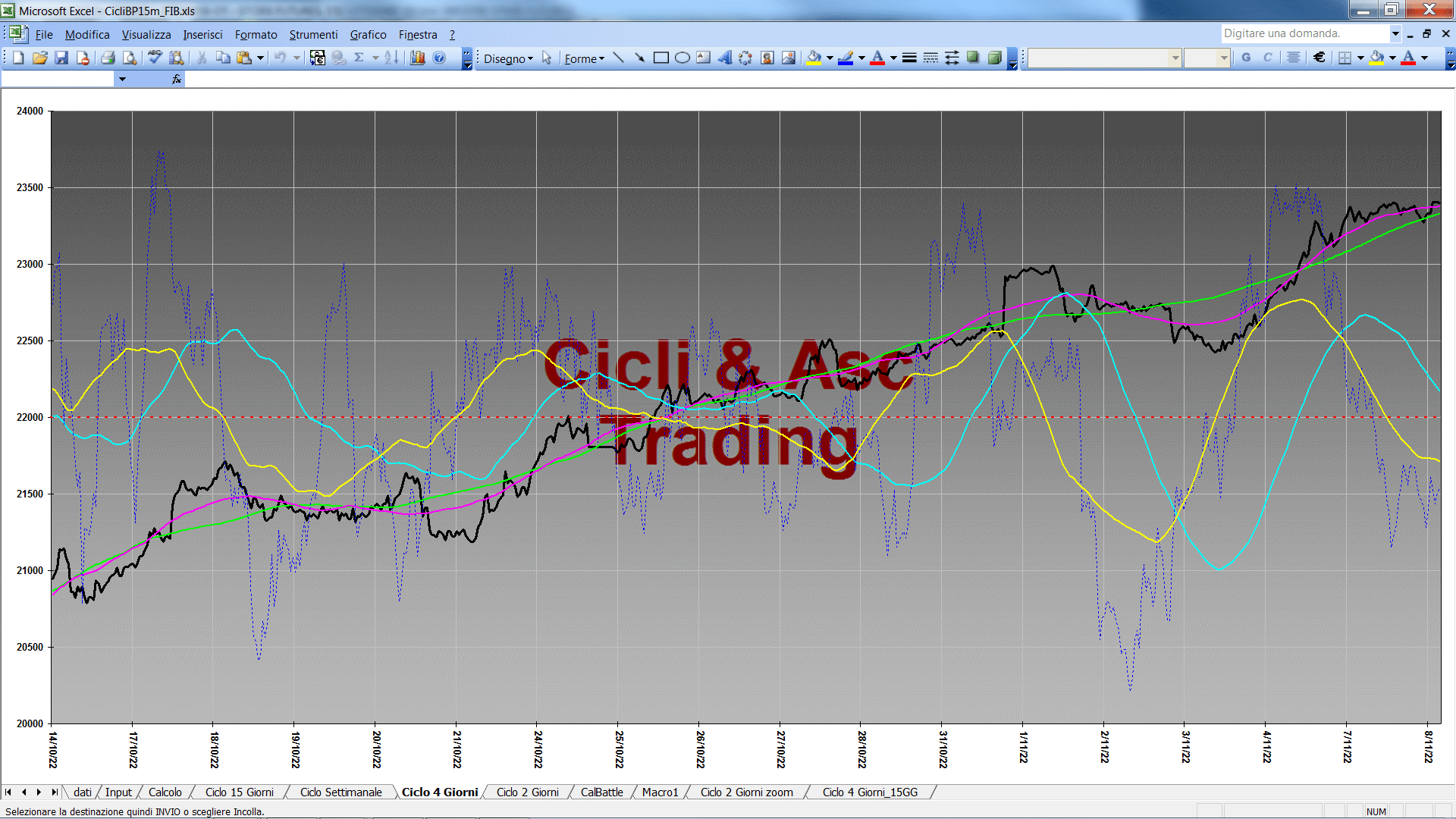This screenshot has width=1456, height=819.
Task: Paste using the clipboard icon
Action: tap(244, 58)
